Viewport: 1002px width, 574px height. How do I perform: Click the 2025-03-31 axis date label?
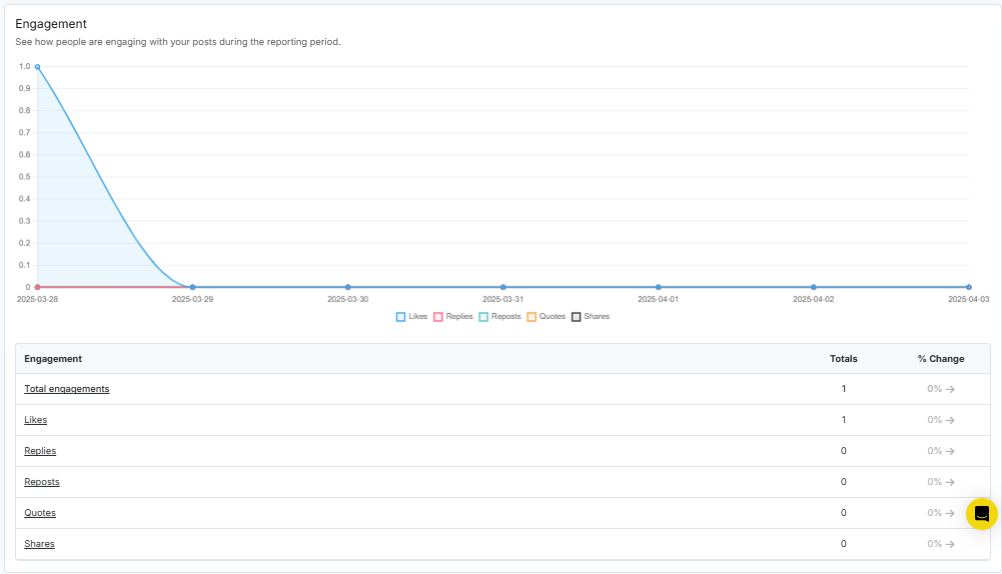pos(503,299)
